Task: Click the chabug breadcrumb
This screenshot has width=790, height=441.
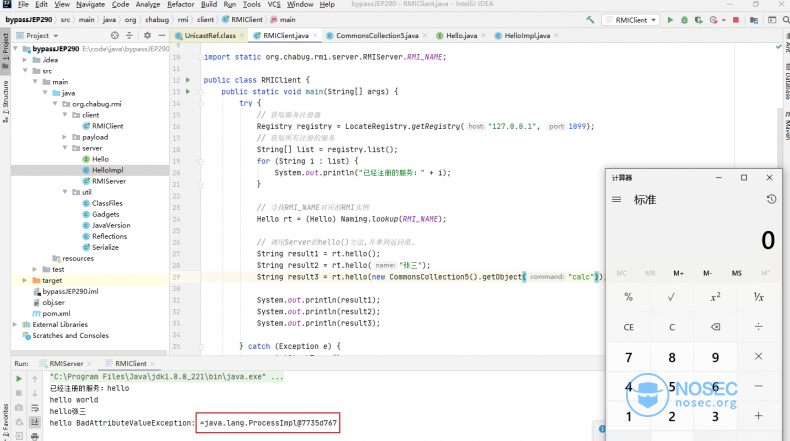Action: coord(157,20)
